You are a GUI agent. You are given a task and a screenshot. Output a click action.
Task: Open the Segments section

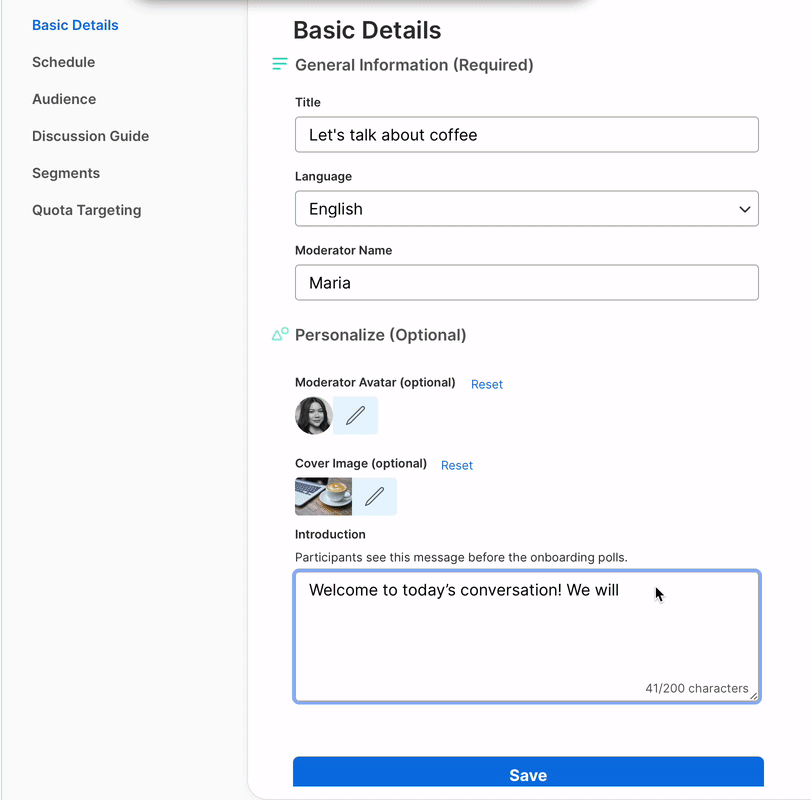click(66, 173)
